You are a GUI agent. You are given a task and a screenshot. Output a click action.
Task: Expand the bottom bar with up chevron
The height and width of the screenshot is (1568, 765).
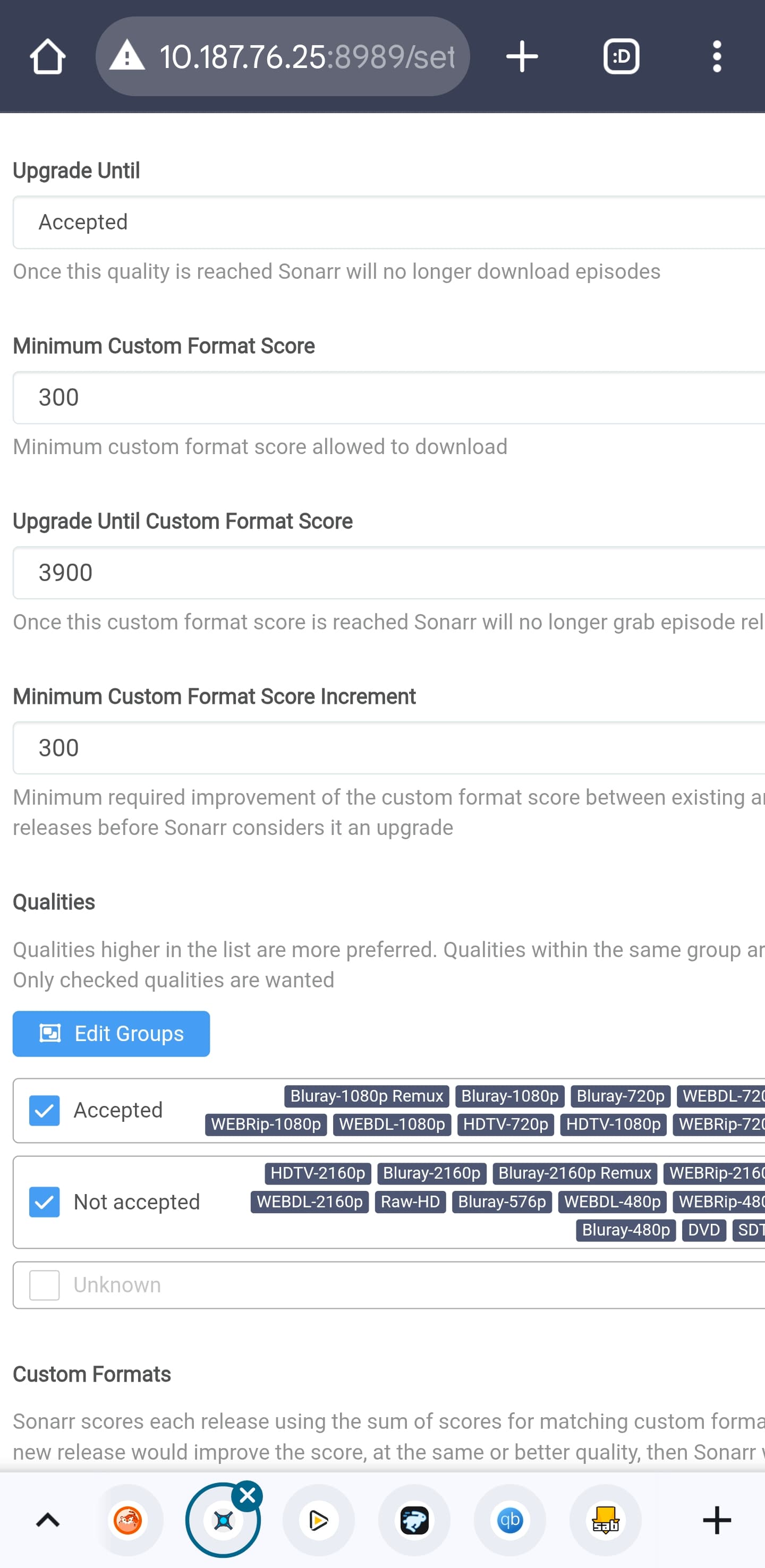pyautogui.click(x=47, y=1521)
